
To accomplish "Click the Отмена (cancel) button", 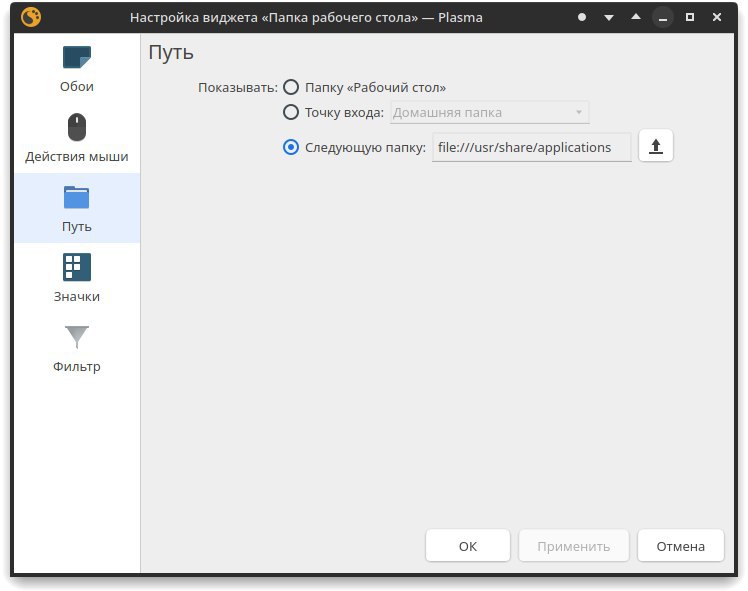I will (x=680, y=546).
